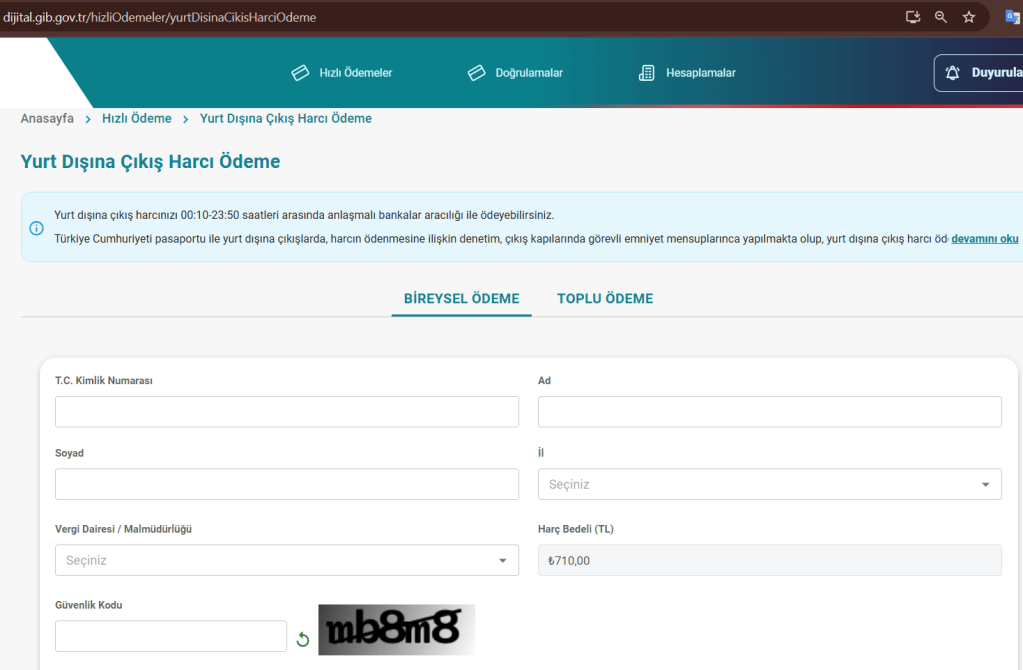
Task: Click the Doğrulamalar icon in header
Action: pyautogui.click(x=477, y=73)
